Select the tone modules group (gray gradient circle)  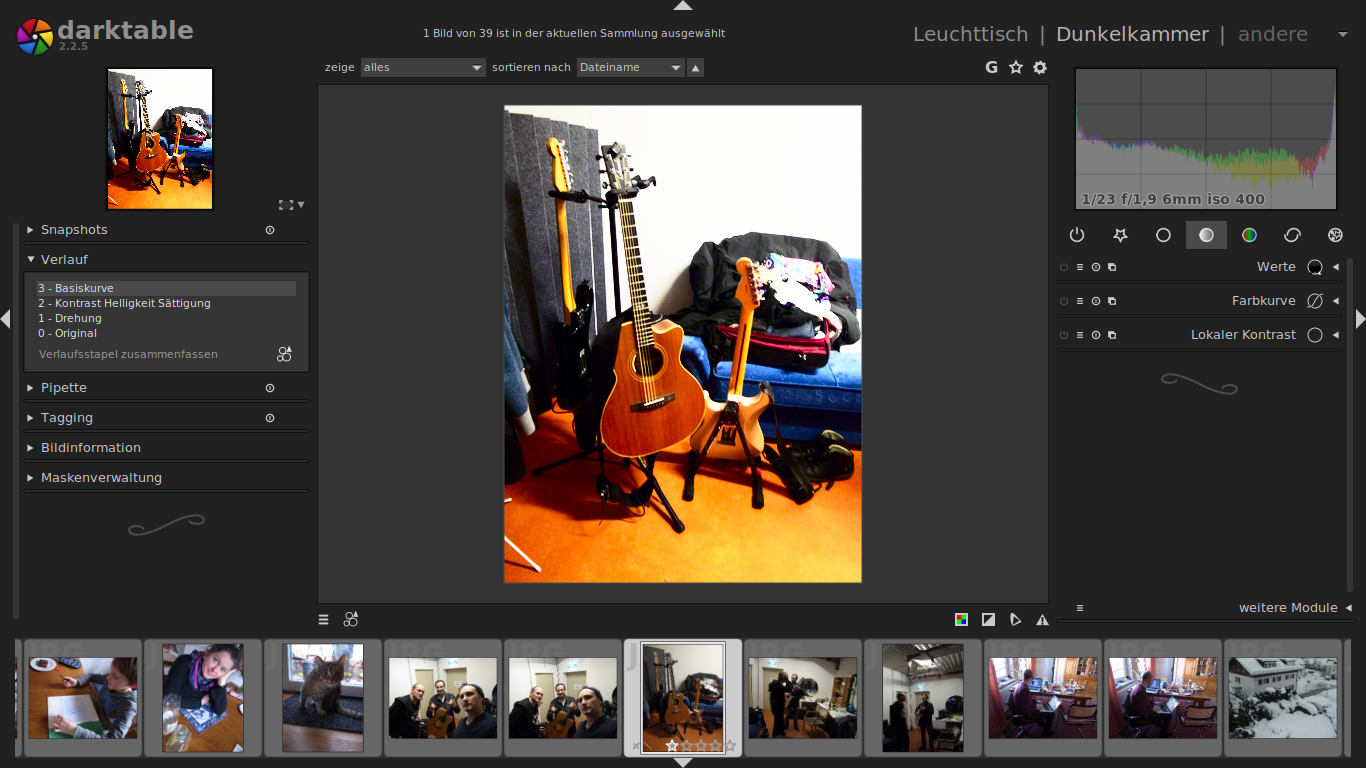[x=1206, y=235]
